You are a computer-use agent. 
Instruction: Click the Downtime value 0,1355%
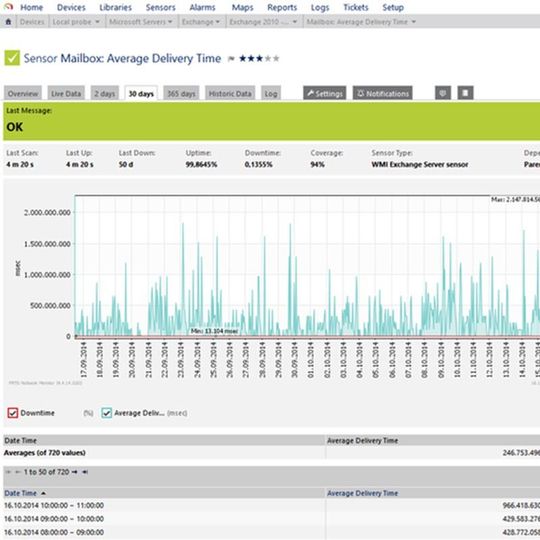259,165
